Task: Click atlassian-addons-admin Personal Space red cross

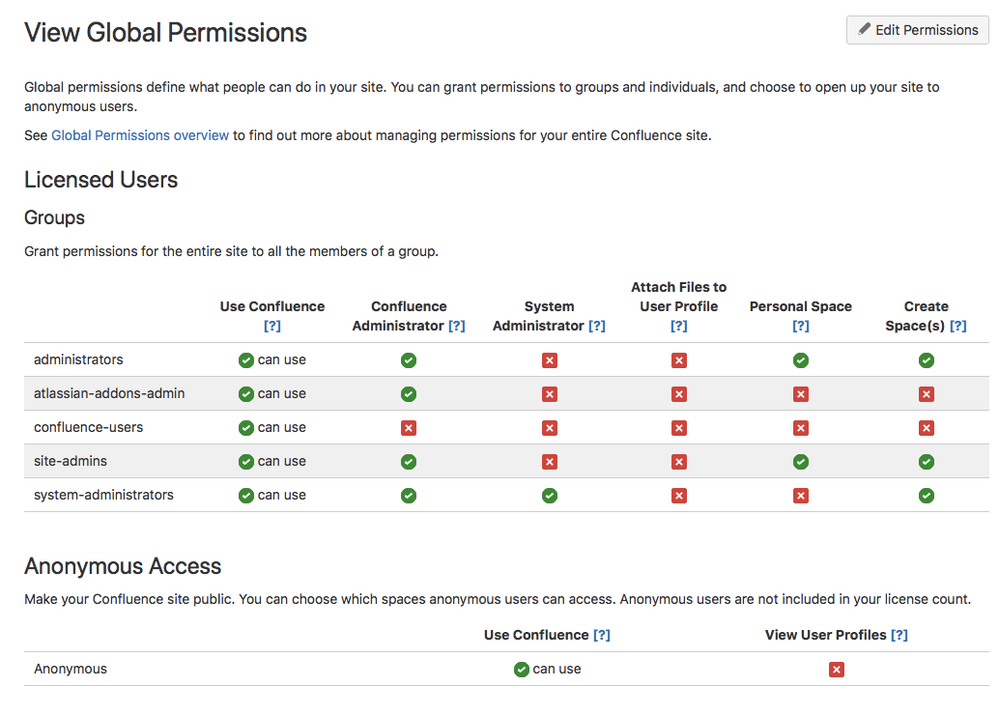Action: (800, 394)
